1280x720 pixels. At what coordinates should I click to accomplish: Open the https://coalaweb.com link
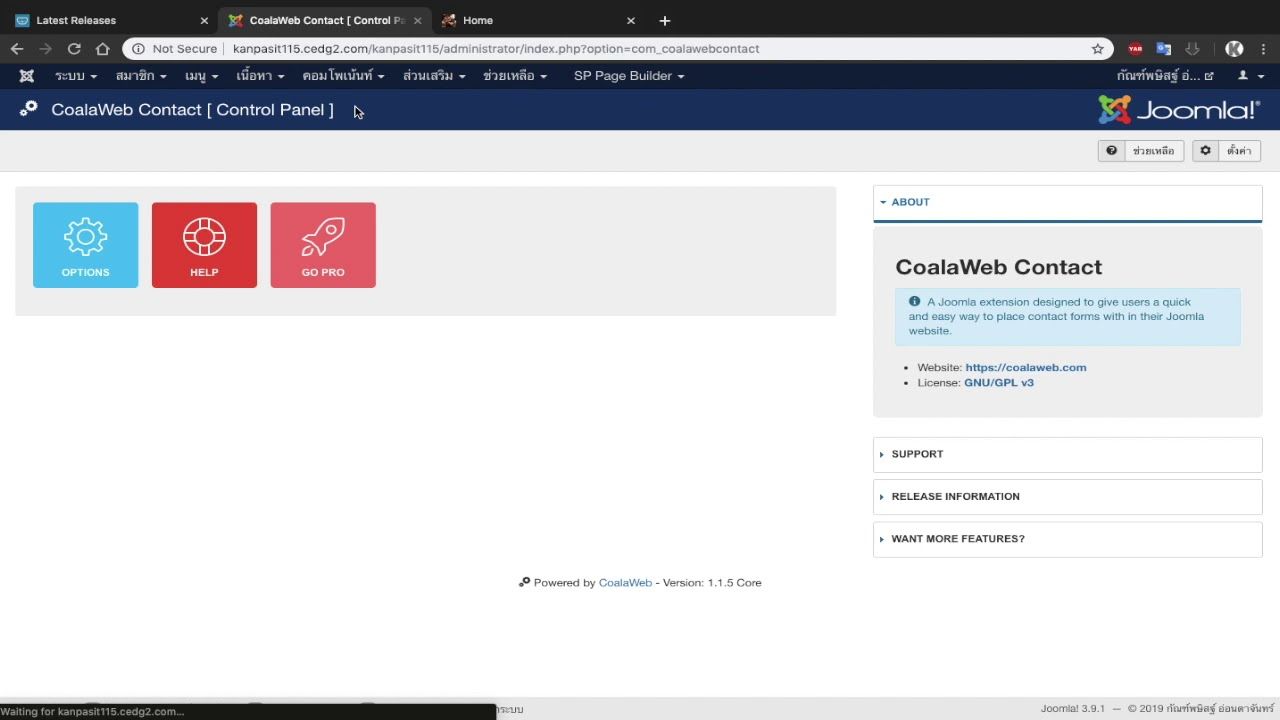1026,367
